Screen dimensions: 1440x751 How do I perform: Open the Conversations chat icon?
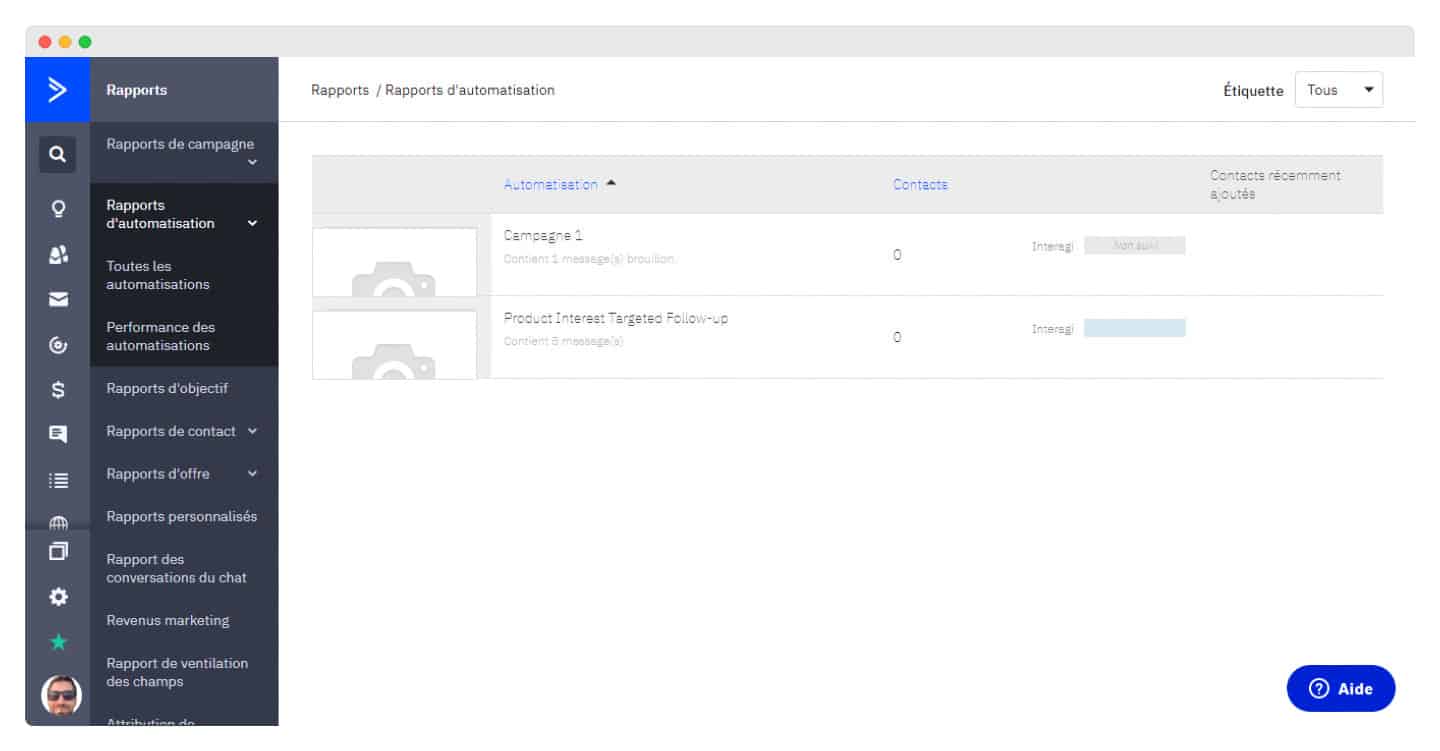click(x=58, y=434)
